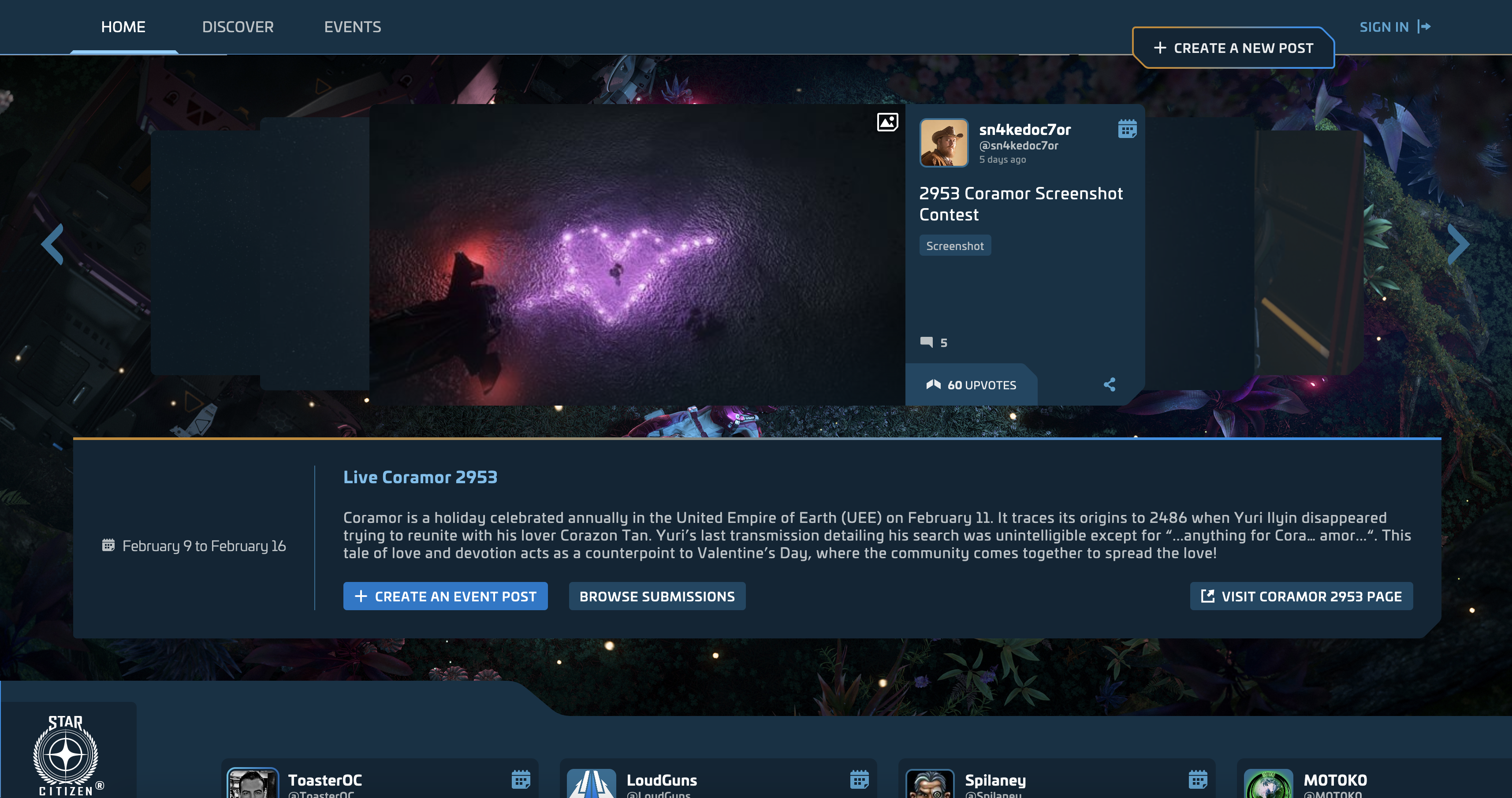Screen dimensions: 1512x798
Task: Click Create a New Post button
Action: click(x=1233, y=48)
